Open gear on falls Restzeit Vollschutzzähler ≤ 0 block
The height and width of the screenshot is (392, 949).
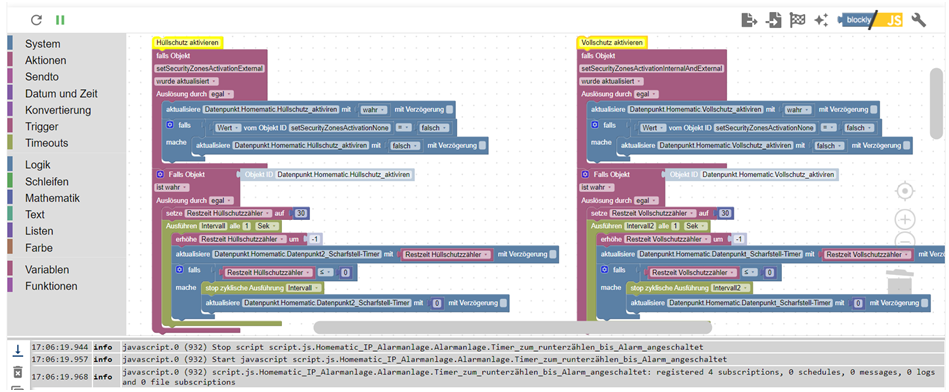604,269
